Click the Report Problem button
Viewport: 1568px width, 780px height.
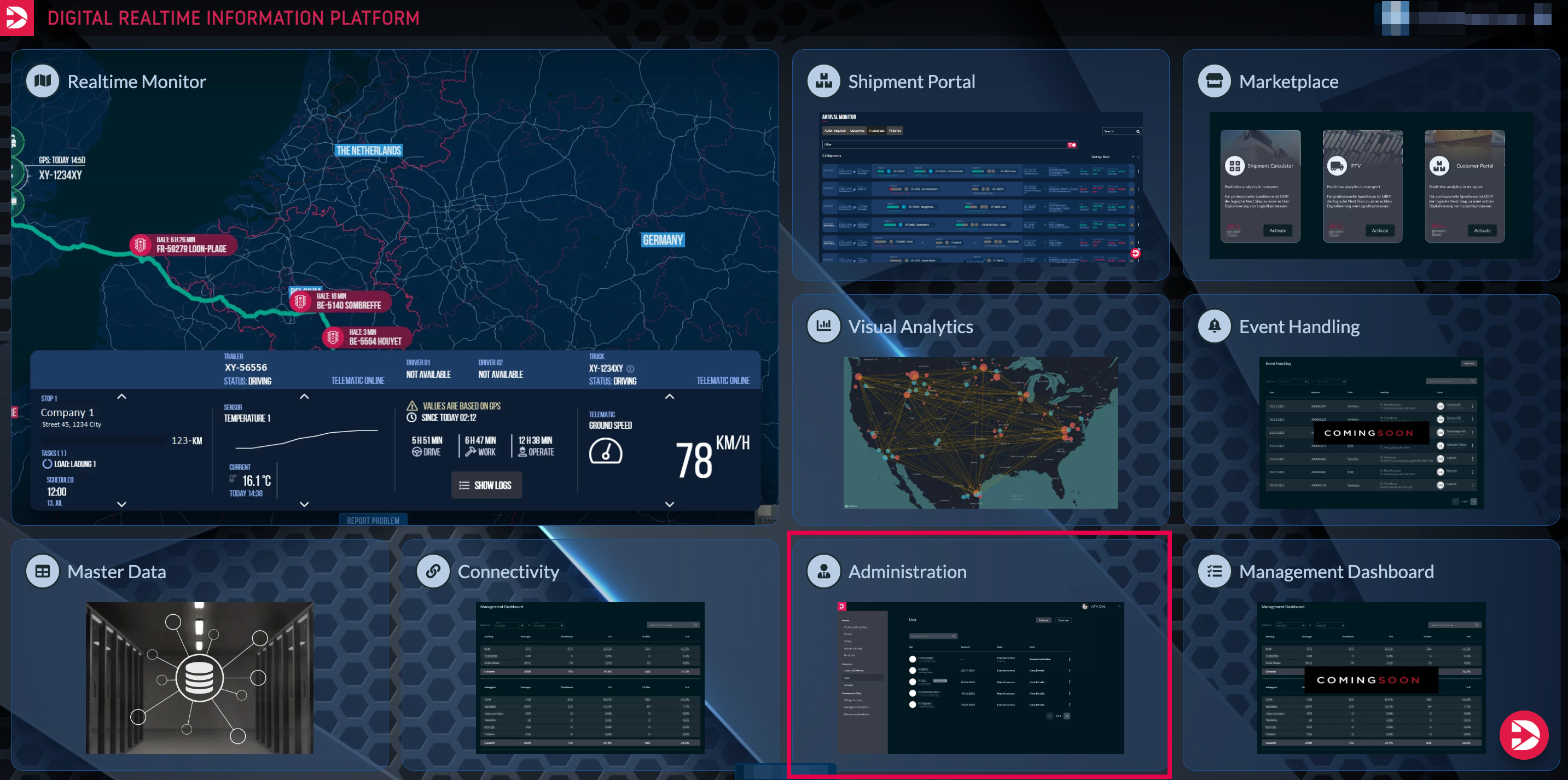pos(373,521)
